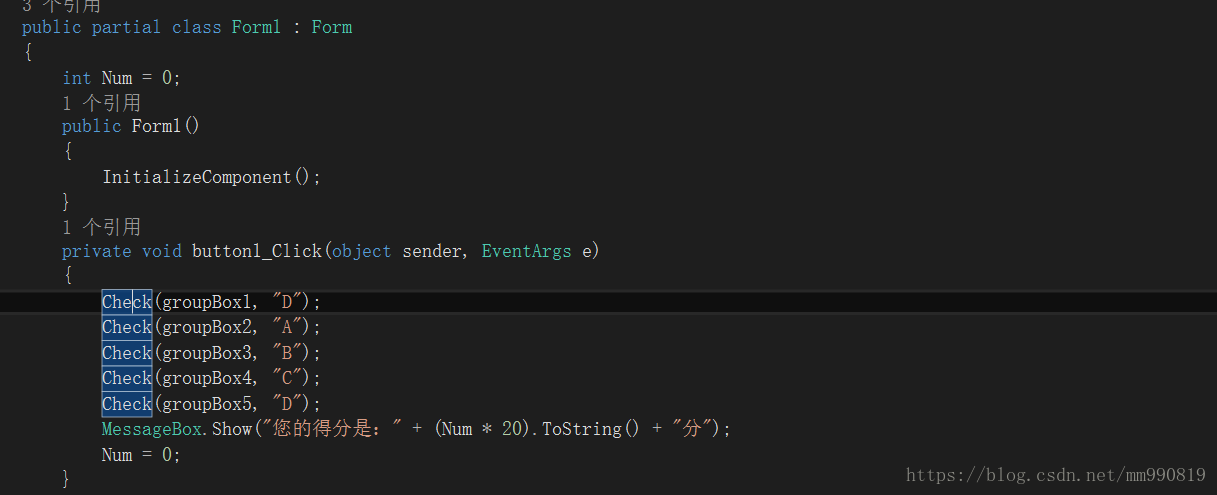Click the "C" string on groupBox4 line
This screenshot has width=1217, height=495.
point(287,377)
